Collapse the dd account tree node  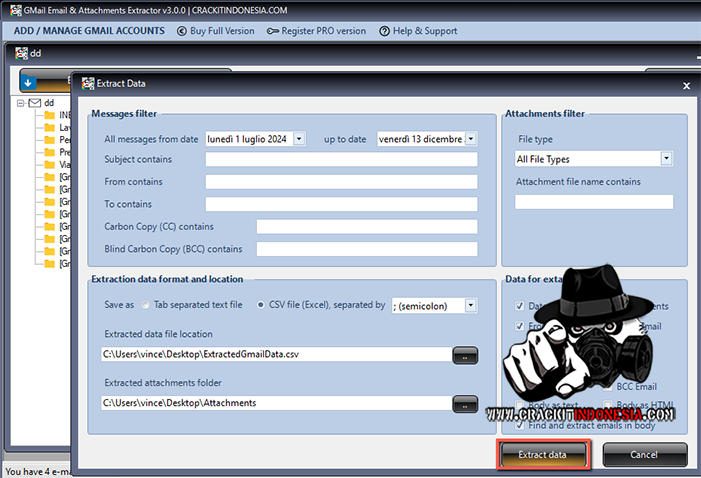(x=20, y=103)
